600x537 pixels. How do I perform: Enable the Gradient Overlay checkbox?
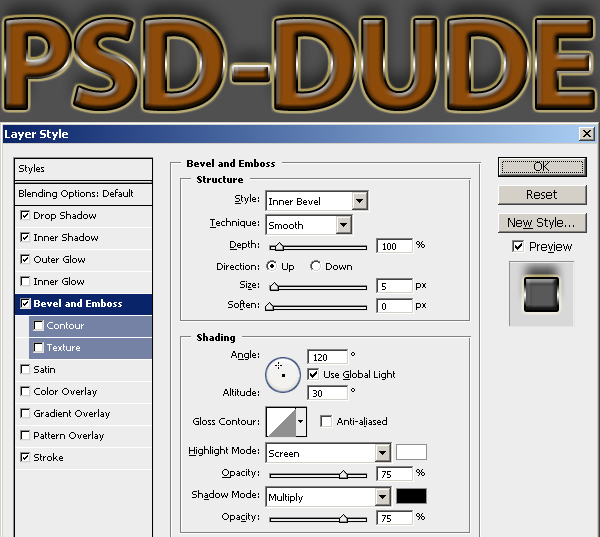(x=25, y=413)
